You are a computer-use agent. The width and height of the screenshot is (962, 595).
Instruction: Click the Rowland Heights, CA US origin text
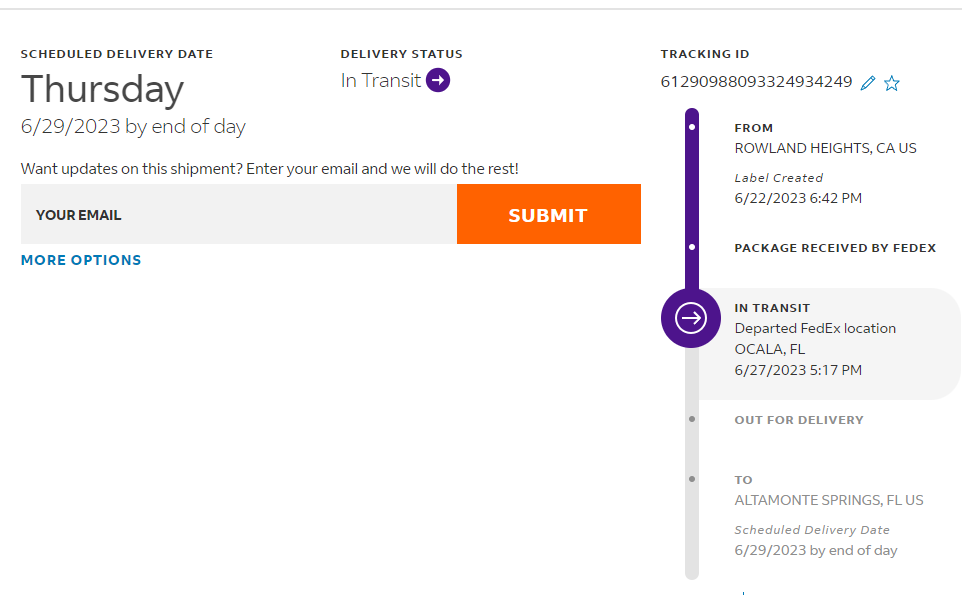pos(825,148)
